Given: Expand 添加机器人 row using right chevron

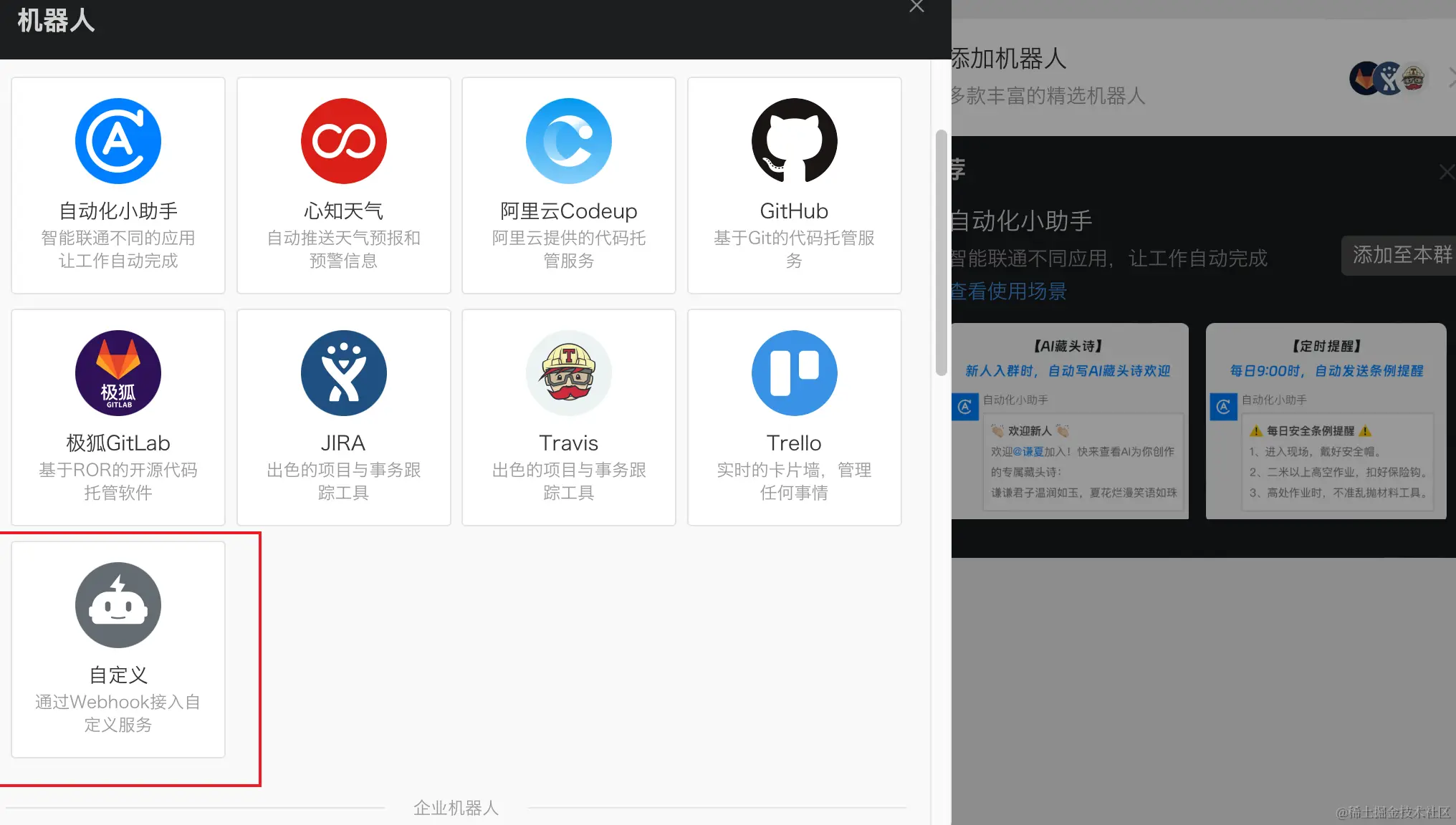Looking at the screenshot, I should [x=1451, y=78].
